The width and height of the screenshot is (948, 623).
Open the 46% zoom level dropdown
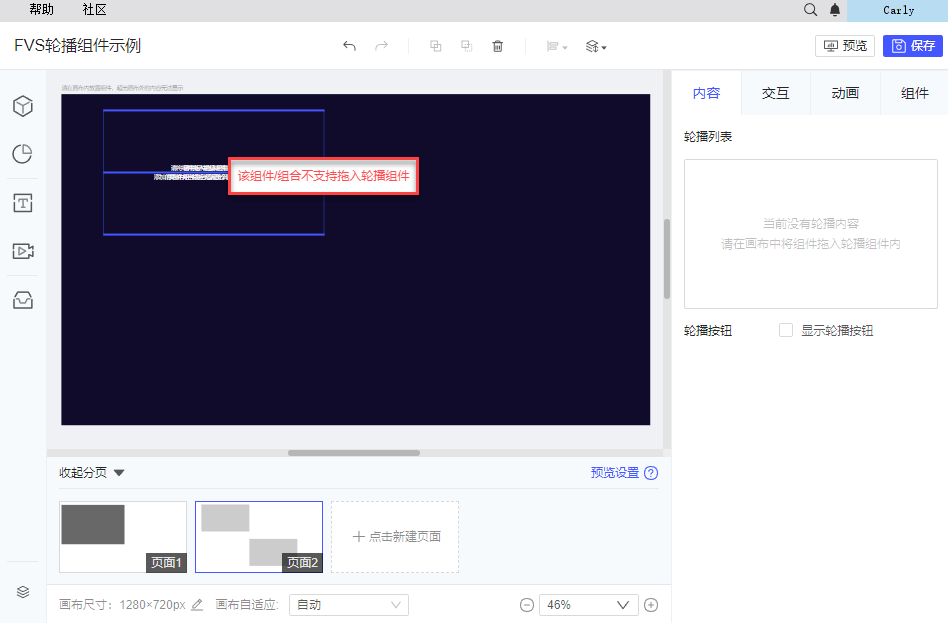coord(589,605)
